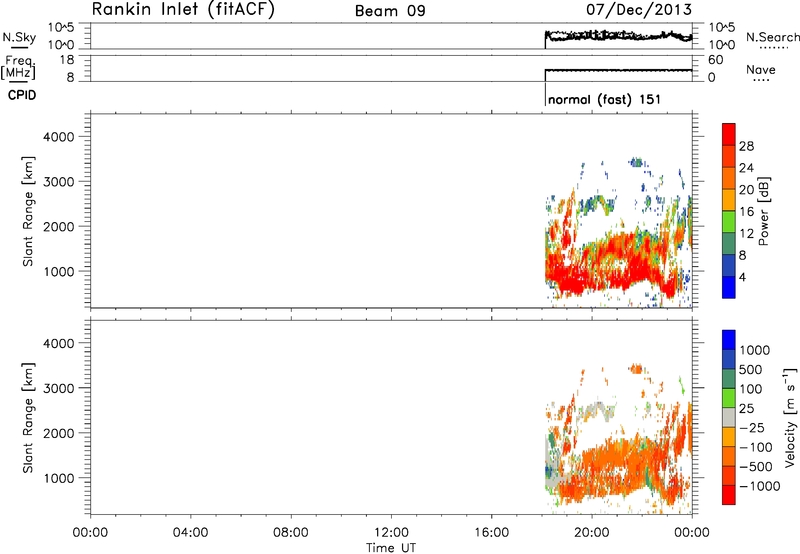Click the '16:00' time axis tick
800x554 pixels.
tap(491, 533)
